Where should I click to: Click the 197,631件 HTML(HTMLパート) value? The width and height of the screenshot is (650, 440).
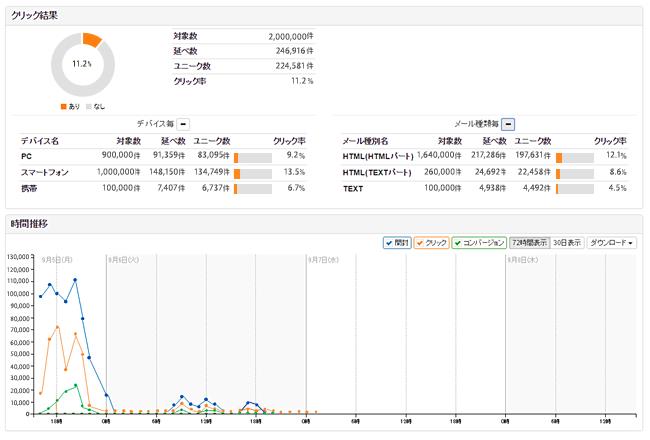click(533, 155)
